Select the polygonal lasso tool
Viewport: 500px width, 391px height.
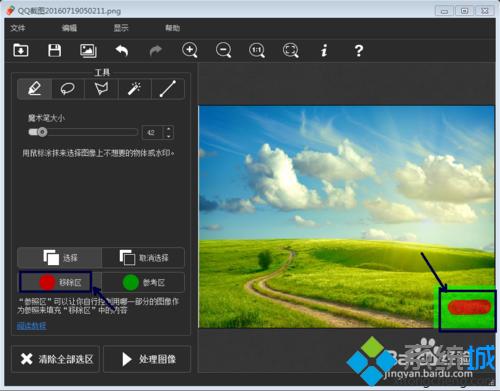pos(101,89)
